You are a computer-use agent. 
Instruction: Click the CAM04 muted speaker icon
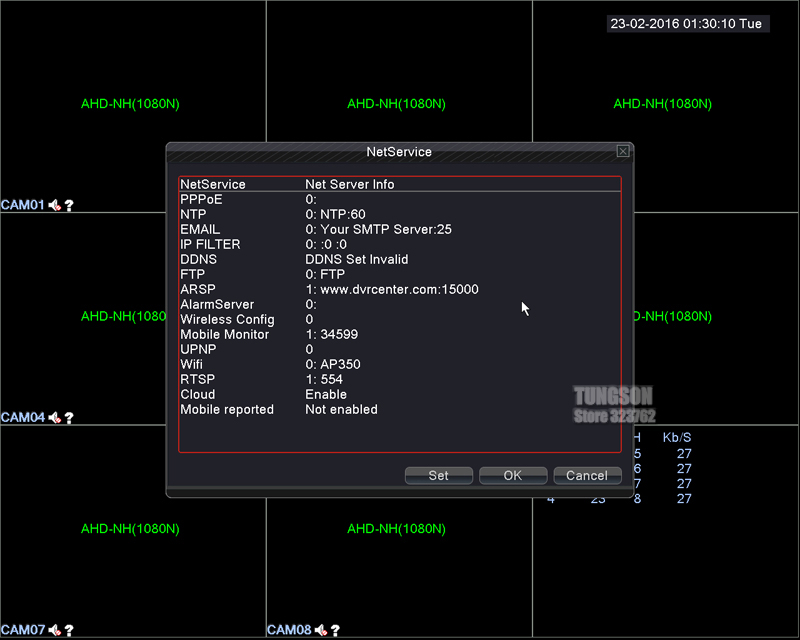click(55, 418)
